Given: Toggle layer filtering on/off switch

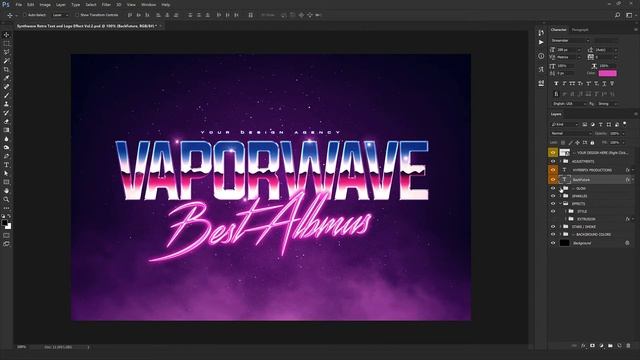Looking at the screenshot, I should pyautogui.click(x=624, y=124).
